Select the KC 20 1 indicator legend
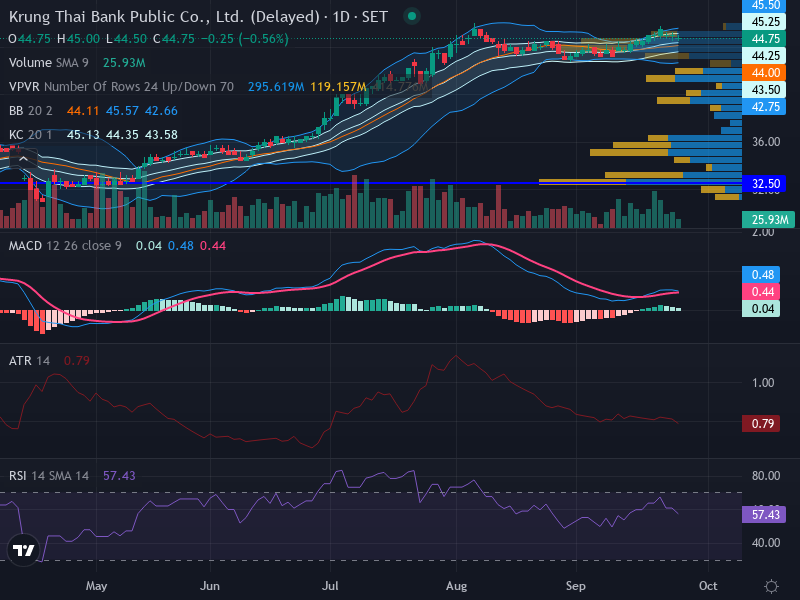The image size is (800, 600). click(x=31, y=135)
